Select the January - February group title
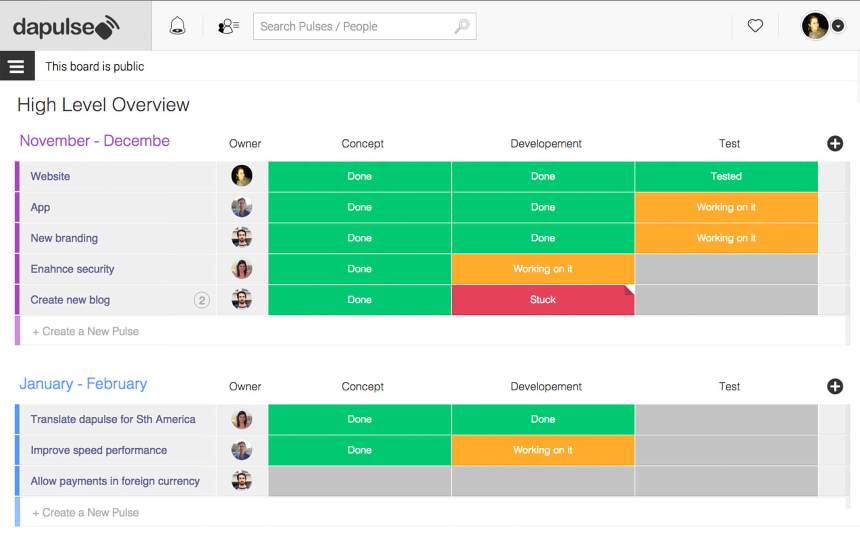This screenshot has height=537, width=860. [83, 384]
